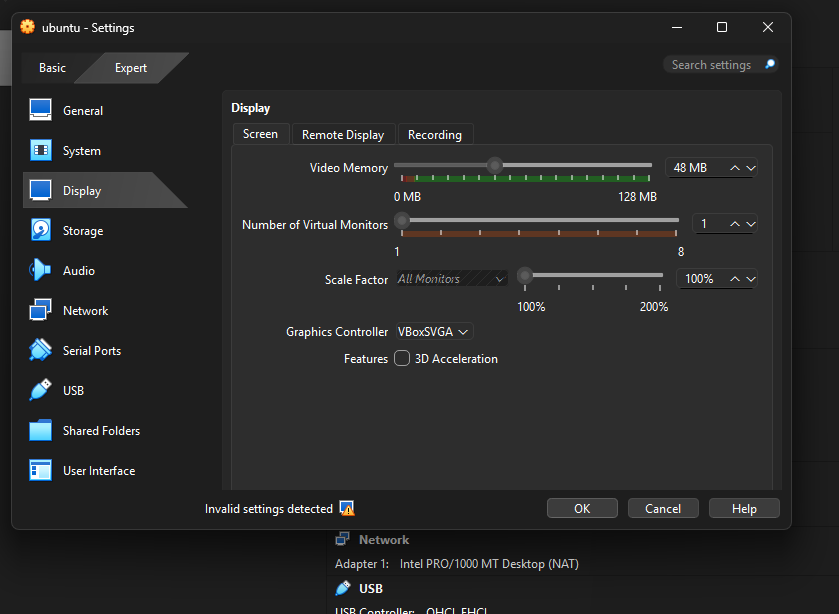Click the invalid settings warning icon
The image size is (839, 614).
tap(347, 508)
